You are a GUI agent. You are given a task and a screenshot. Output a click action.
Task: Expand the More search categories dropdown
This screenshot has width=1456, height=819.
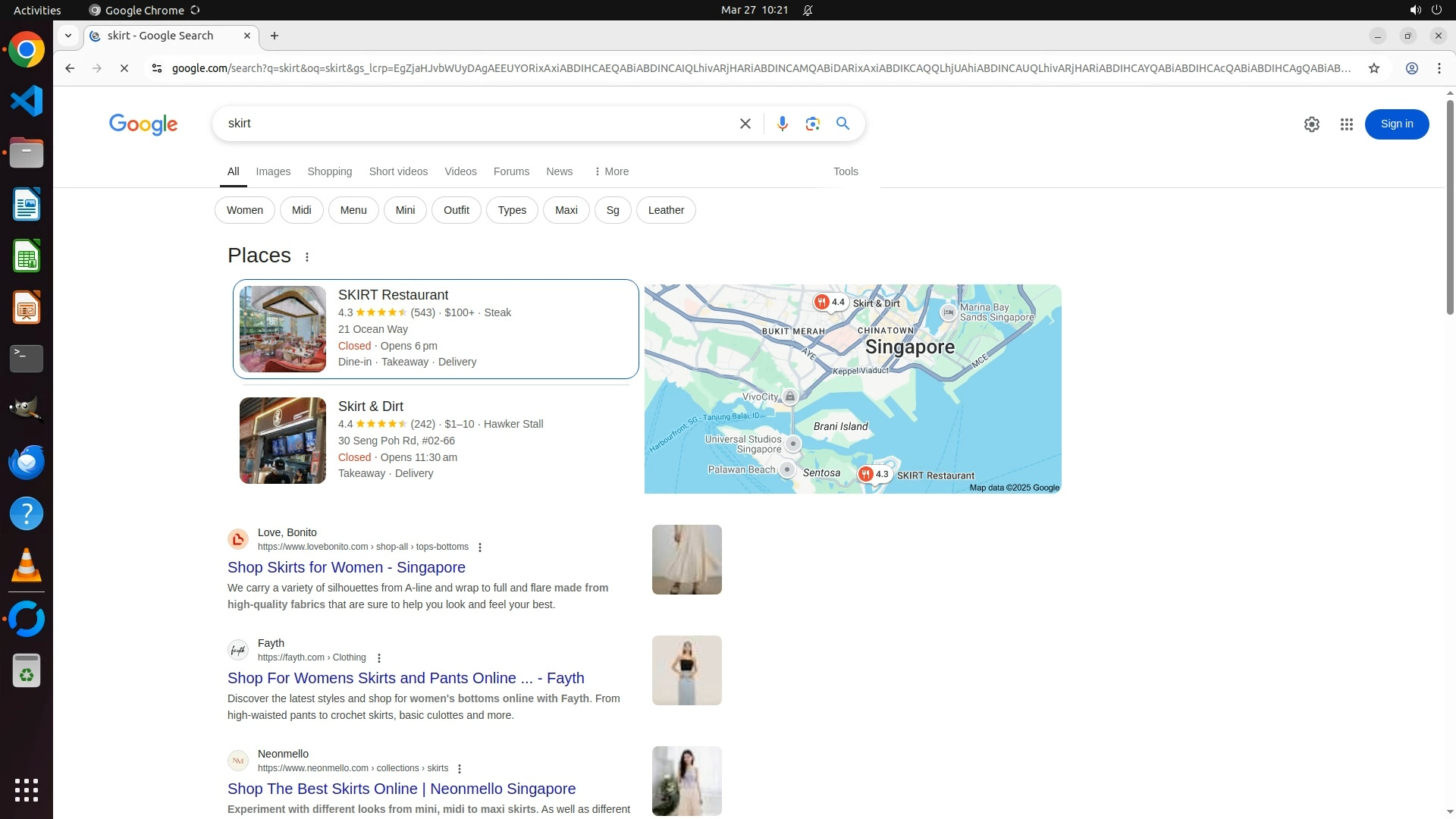(x=611, y=171)
